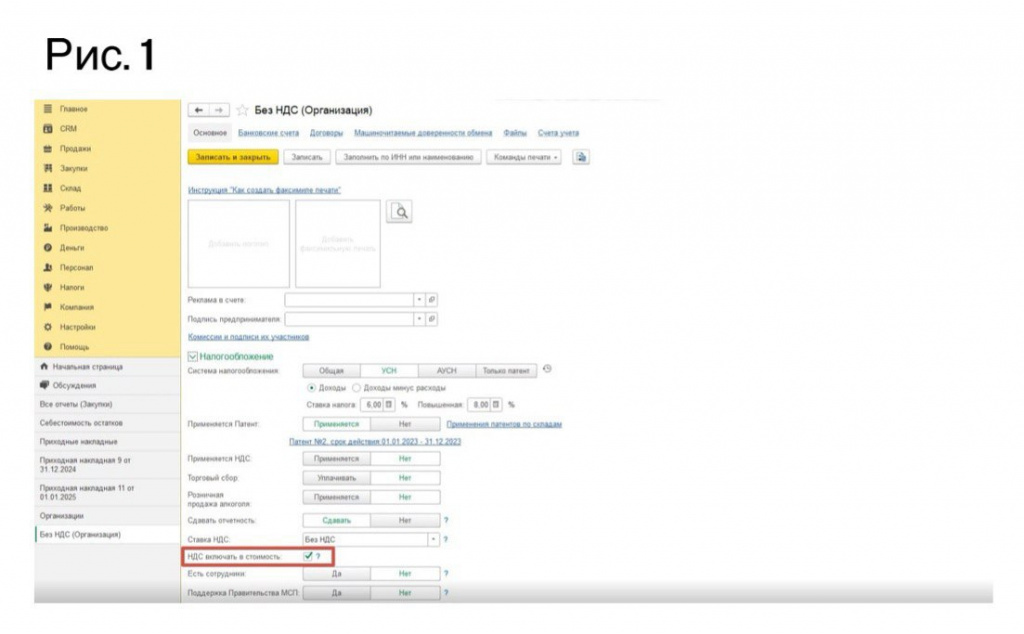The height and width of the screenshot is (634, 1024).
Task: Open the Применения патентов по складам link
Action: pos(504,424)
